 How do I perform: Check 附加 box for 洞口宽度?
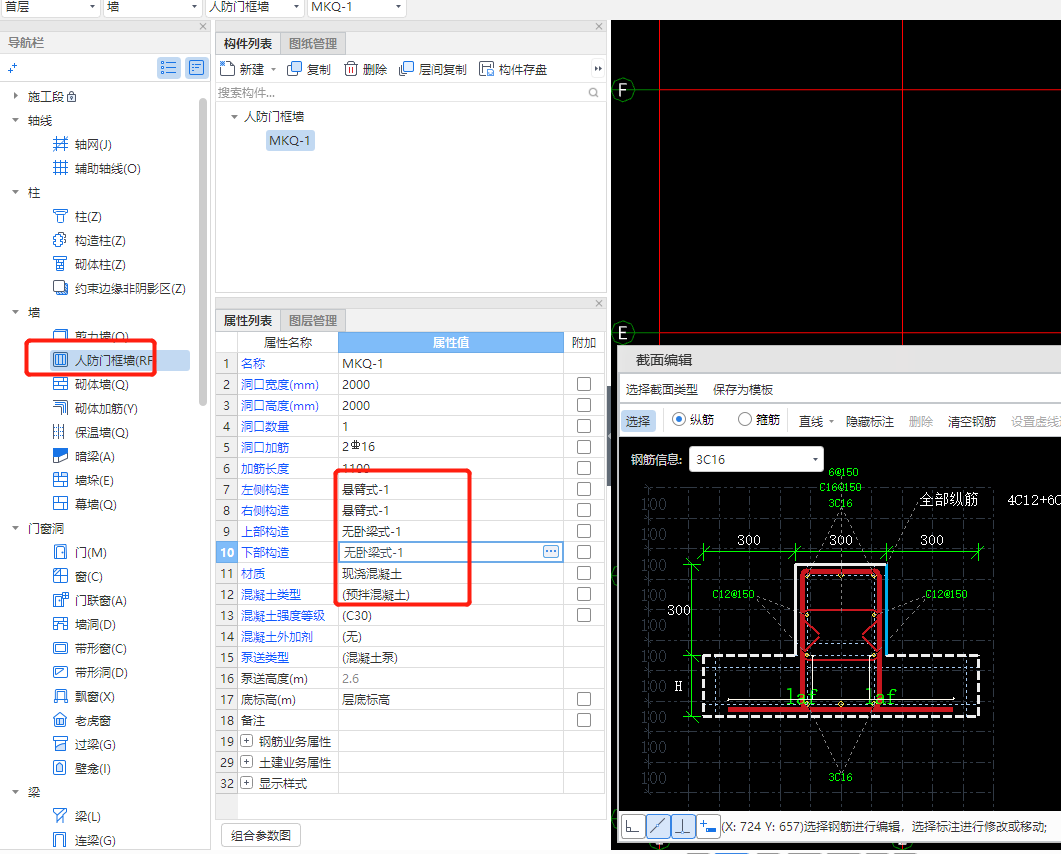pyautogui.click(x=584, y=384)
